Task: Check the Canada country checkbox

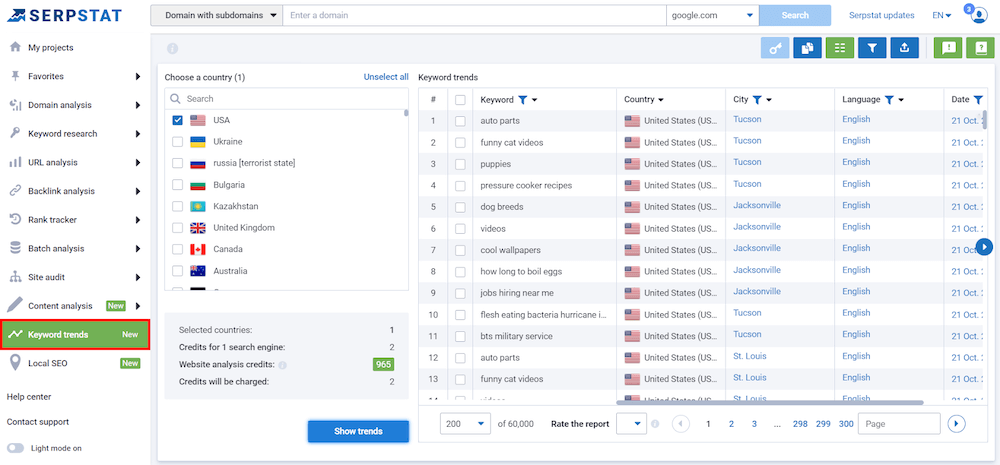Action: tap(177, 249)
